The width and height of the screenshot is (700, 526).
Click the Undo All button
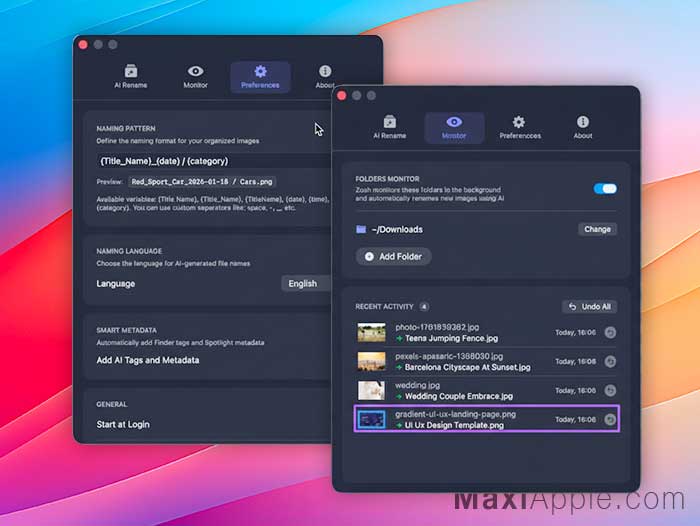tap(589, 306)
